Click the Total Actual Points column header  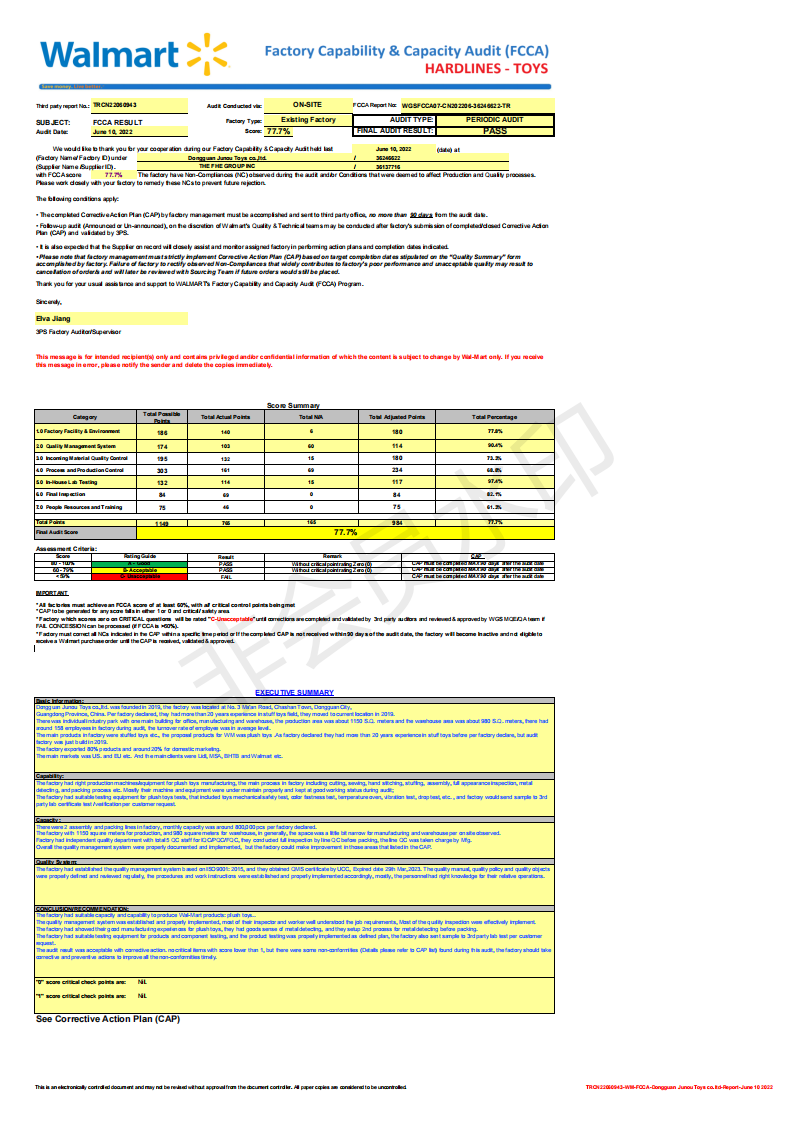(226, 417)
